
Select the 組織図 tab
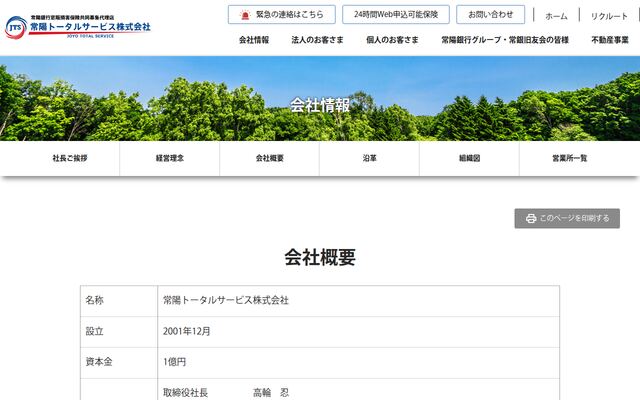pyautogui.click(x=469, y=158)
